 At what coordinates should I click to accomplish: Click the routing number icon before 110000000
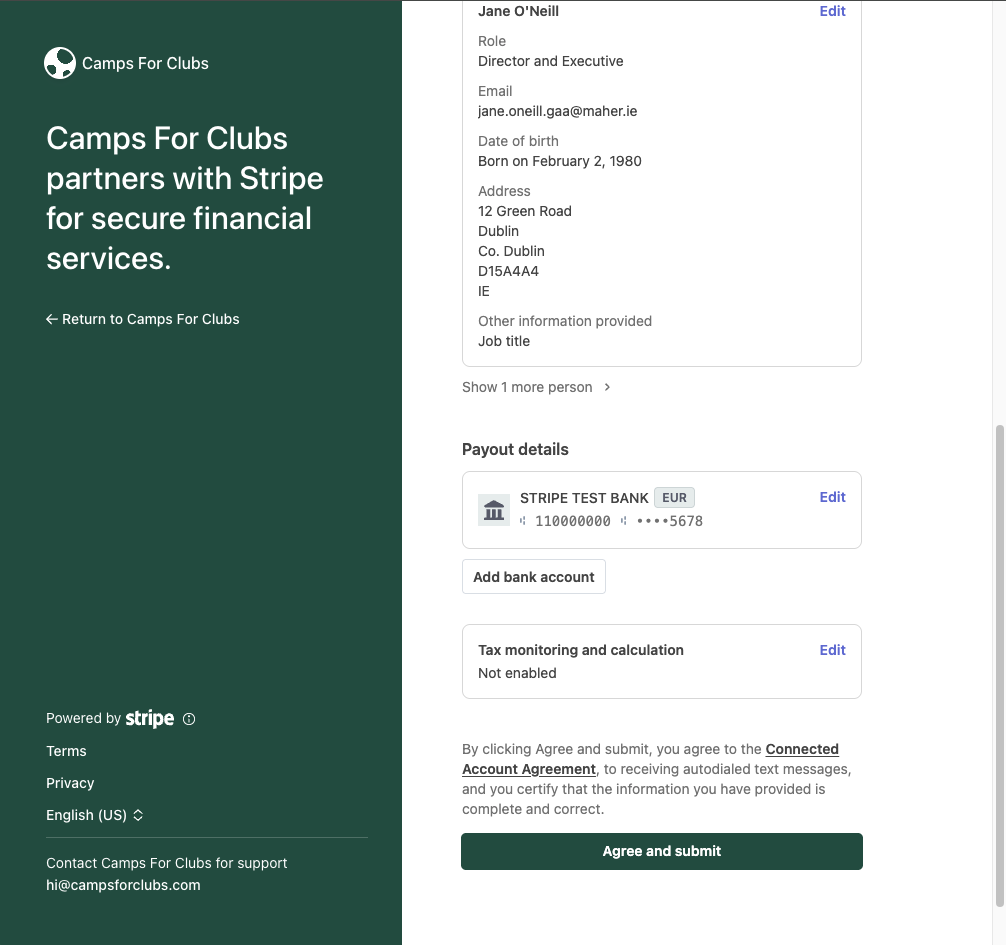coord(522,521)
